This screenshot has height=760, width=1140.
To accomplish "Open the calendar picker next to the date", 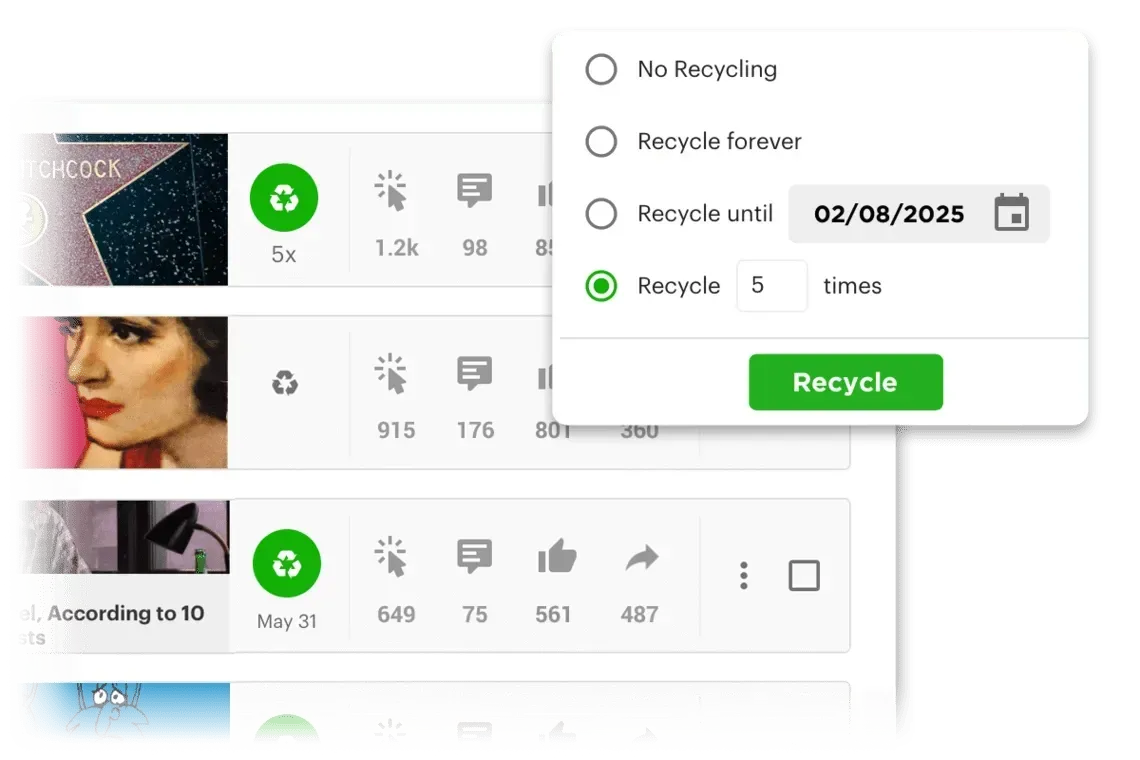I will [1011, 213].
